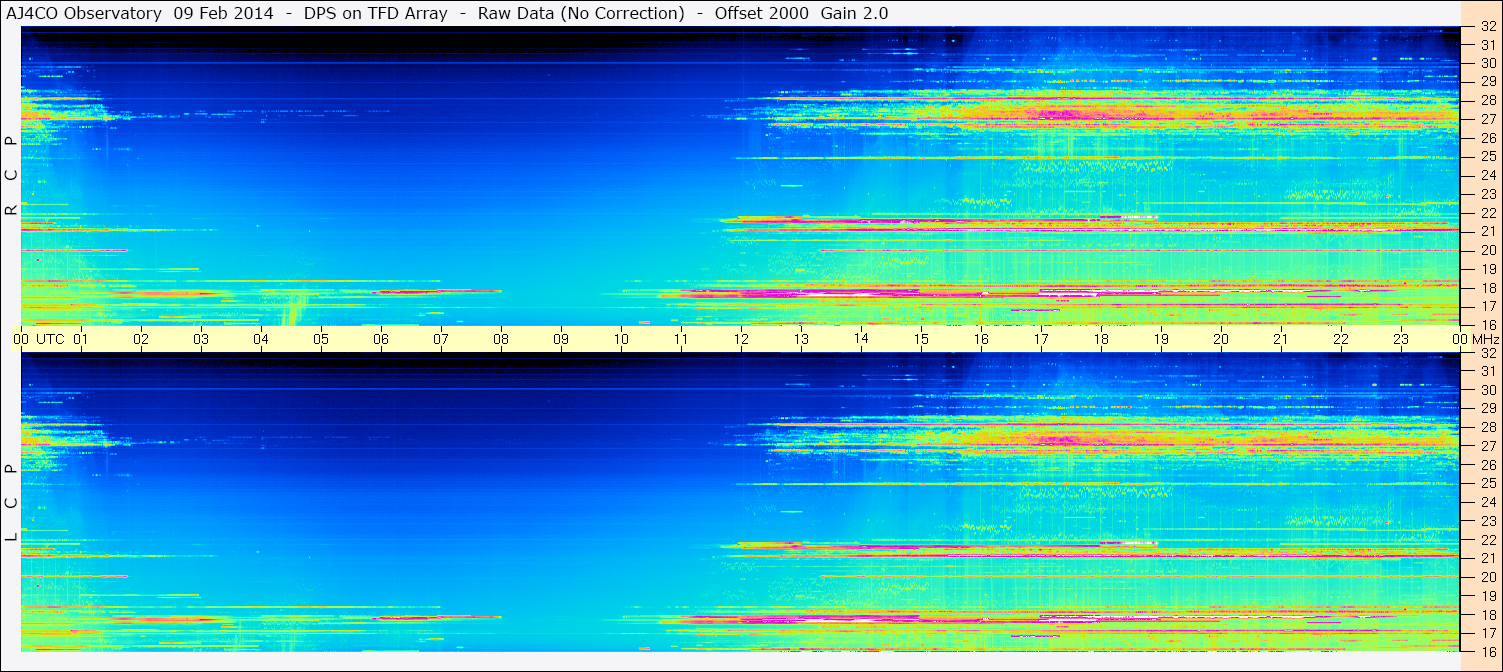Click the 18 hour label on the UTC axis
1503x672 pixels.
click(1101, 339)
